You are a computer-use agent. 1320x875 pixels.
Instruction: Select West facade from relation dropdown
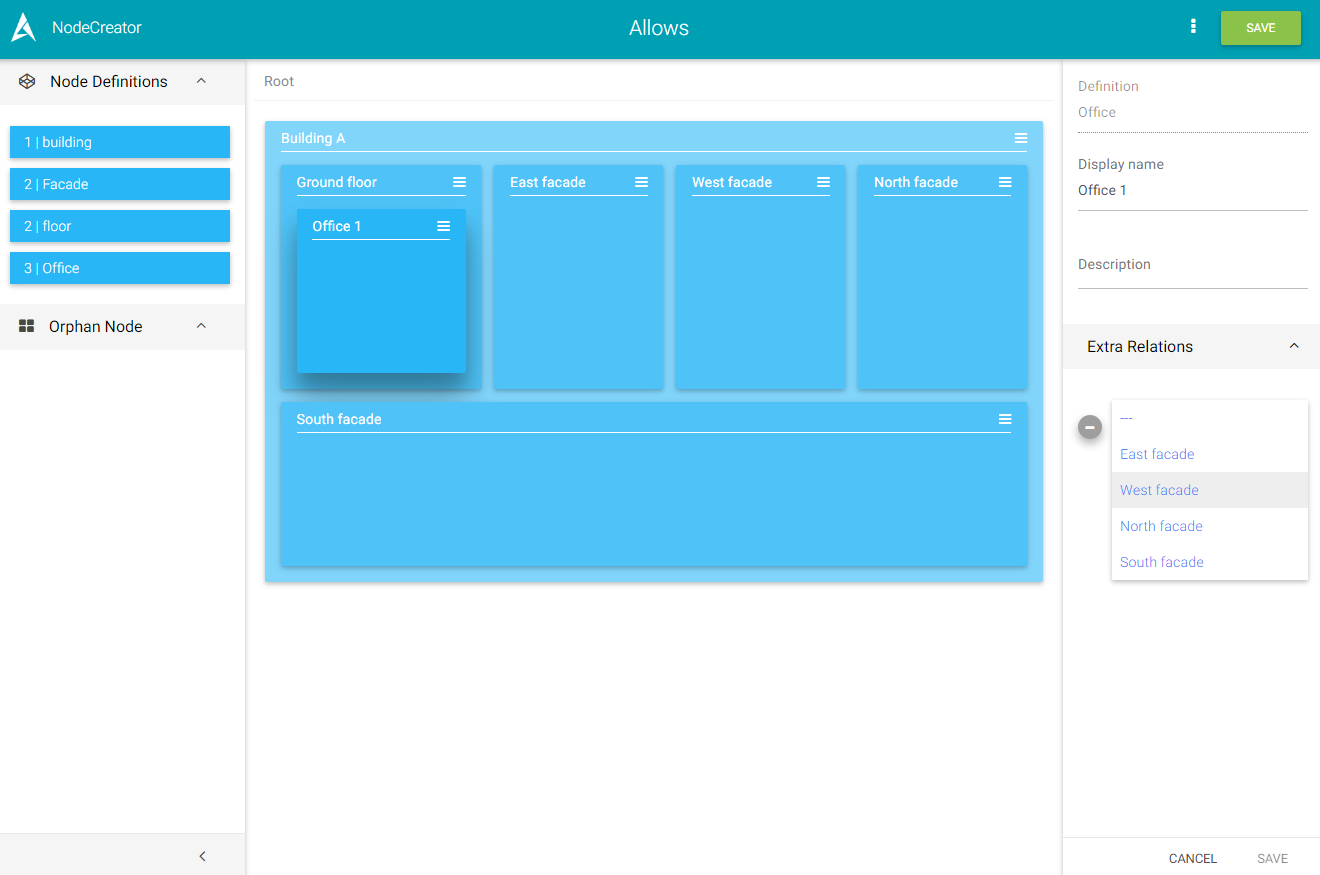pyautogui.click(x=1159, y=490)
